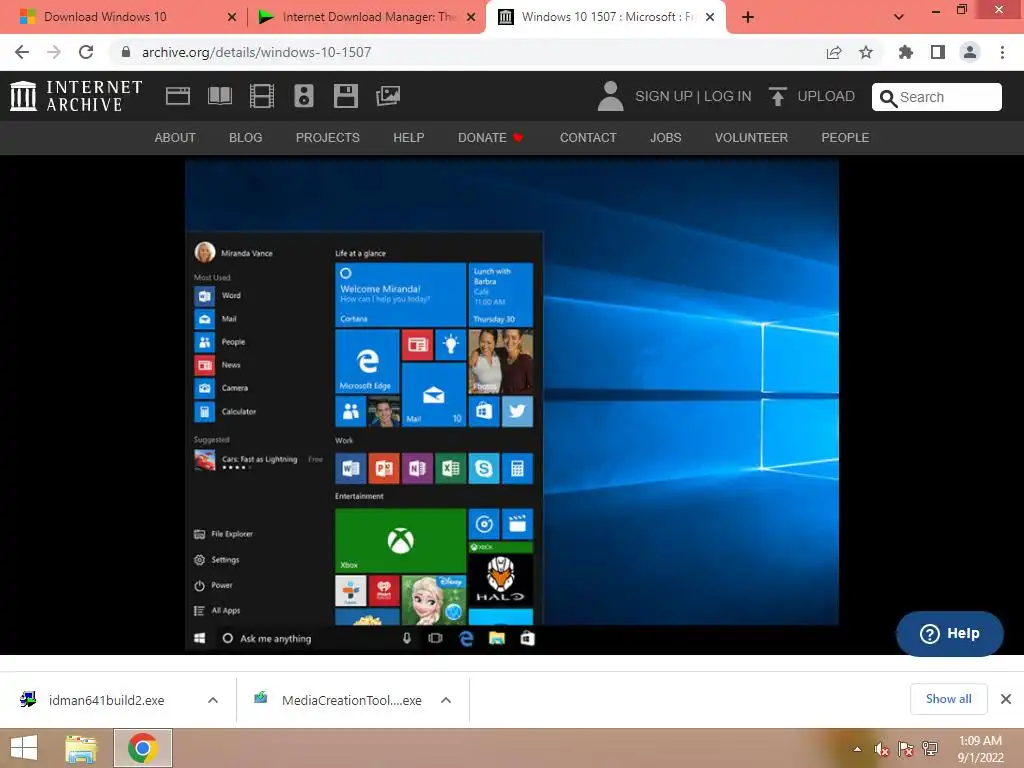Screen dimensions: 1024x768
Task: Click the user avatar icon beside Sign Up
Action: coord(611,96)
